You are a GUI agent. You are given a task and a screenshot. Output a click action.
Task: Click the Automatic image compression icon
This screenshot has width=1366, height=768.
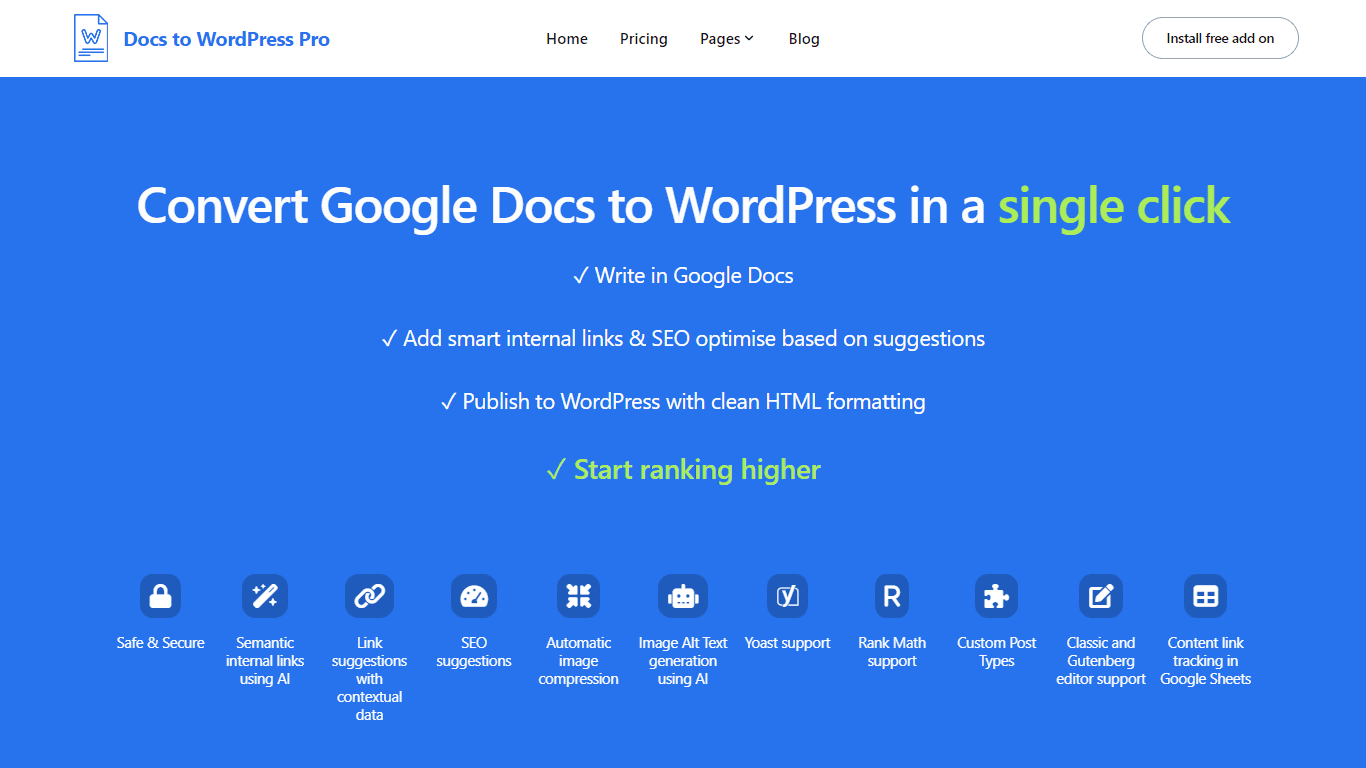click(578, 596)
